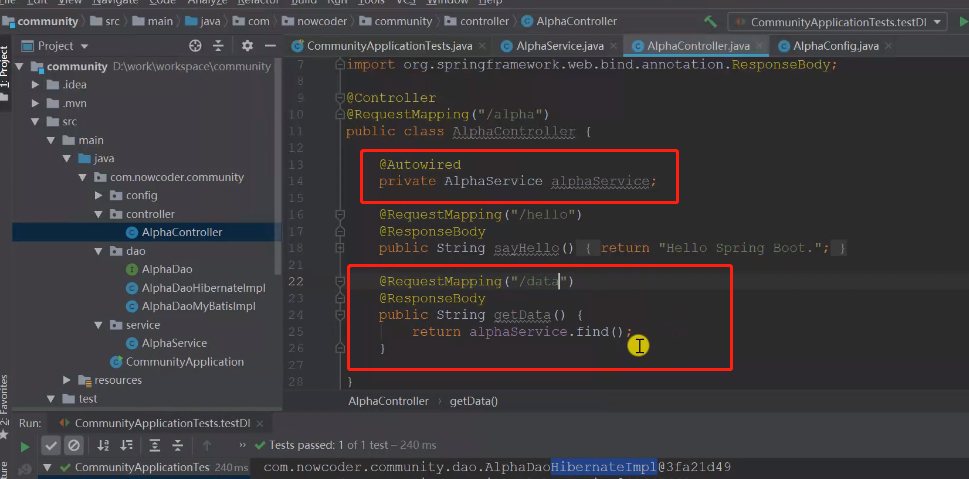Collapse the dao package
The image size is (969, 479).
[99, 251]
